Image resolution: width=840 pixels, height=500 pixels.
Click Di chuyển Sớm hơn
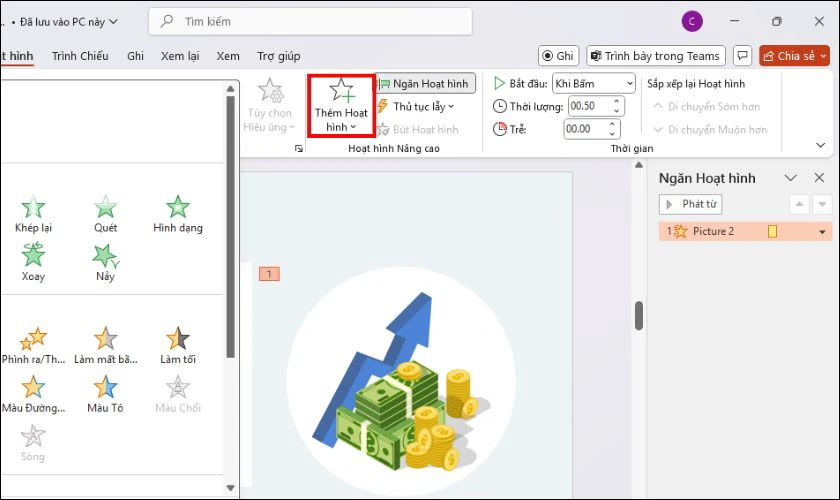click(706, 107)
